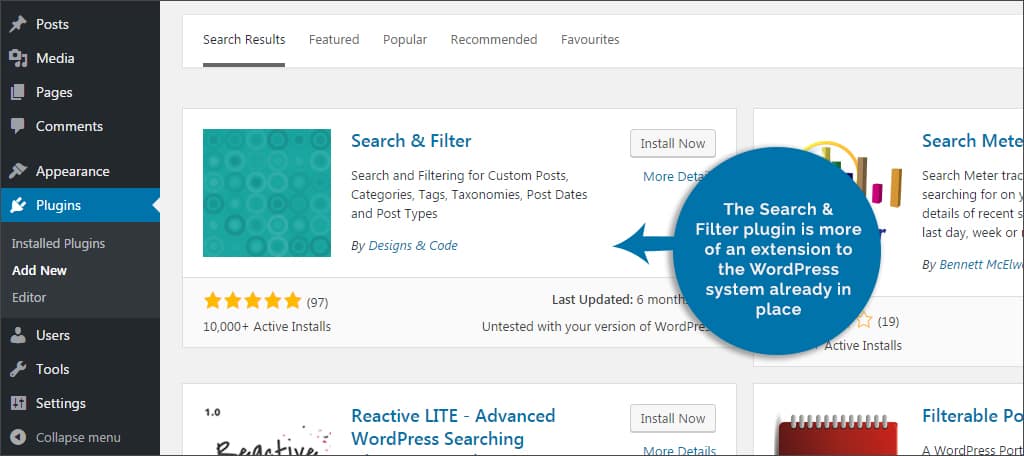The image size is (1024, 456).
Task: Click the Search & Filter teal thumbnail
Action: [x=266, y=193]
